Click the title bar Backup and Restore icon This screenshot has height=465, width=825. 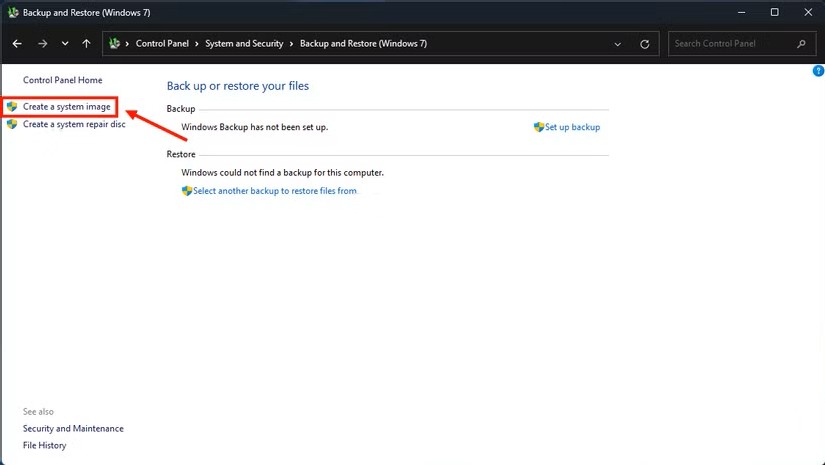click(x=12, y=12)
